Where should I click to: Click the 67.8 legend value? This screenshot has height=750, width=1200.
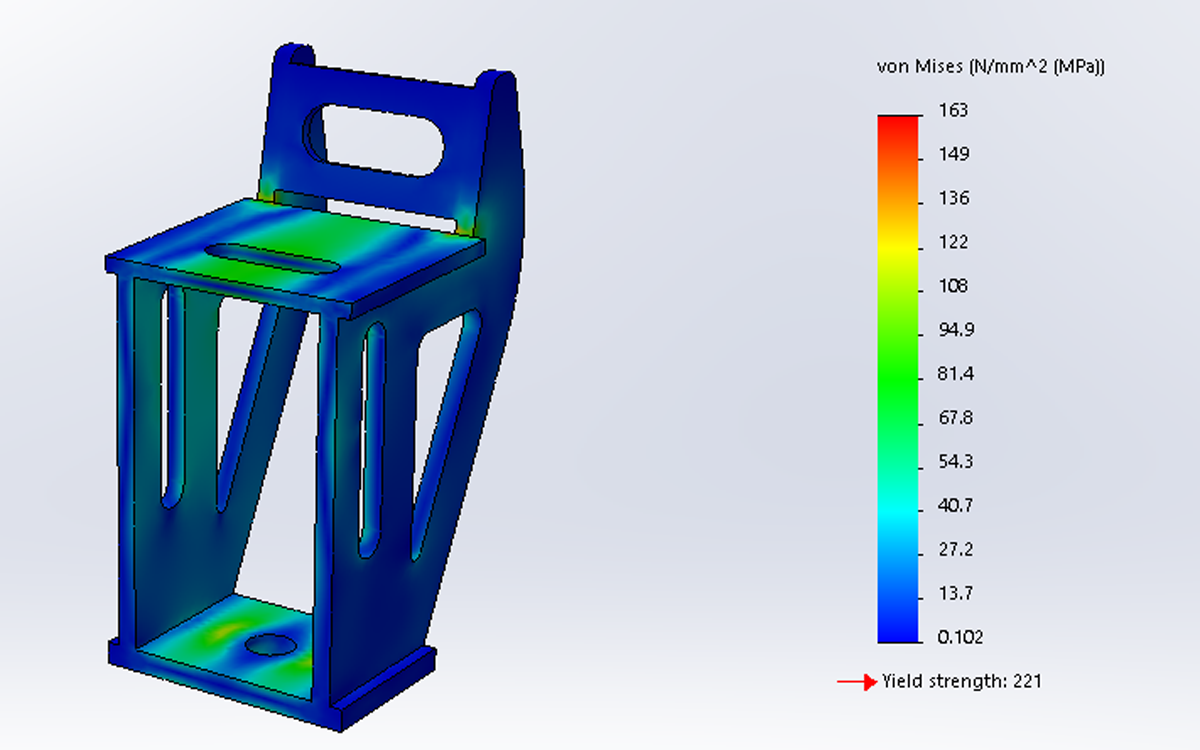pyautogui.click(x=956, y=418)
